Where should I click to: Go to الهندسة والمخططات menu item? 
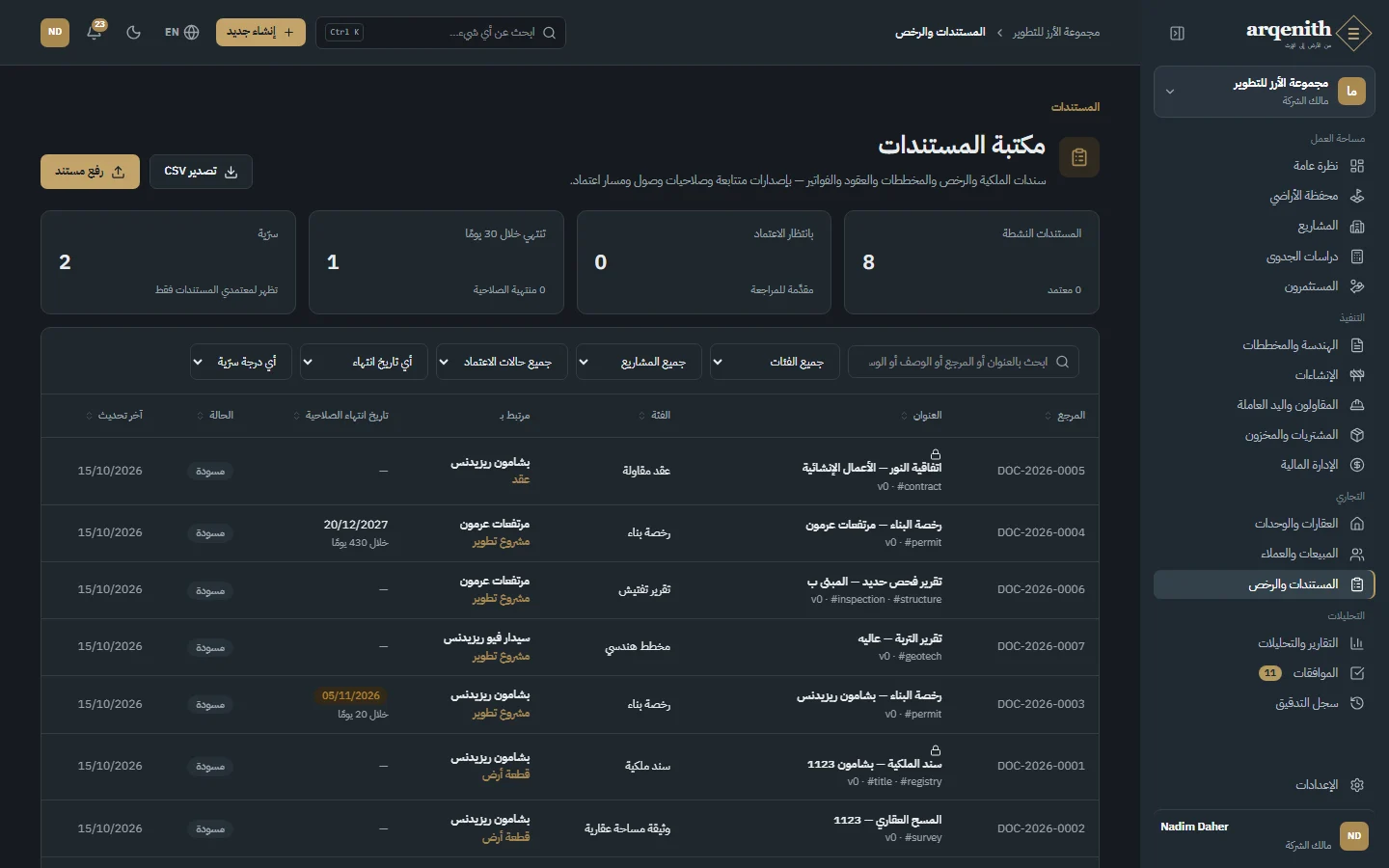(1265, 345)
